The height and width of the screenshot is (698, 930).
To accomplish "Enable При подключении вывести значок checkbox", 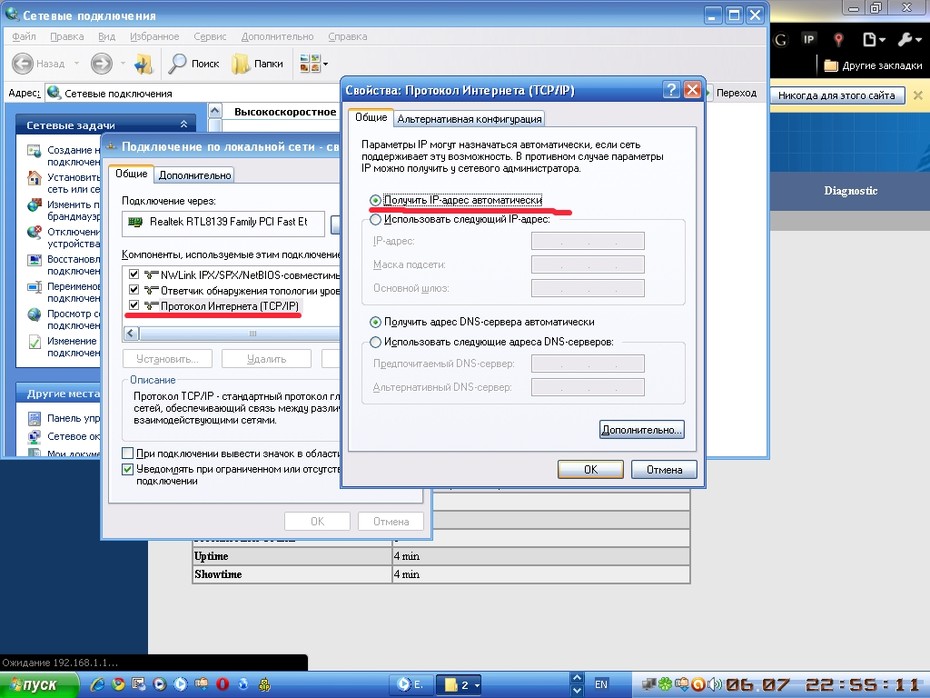I will [x=128, y=453].
